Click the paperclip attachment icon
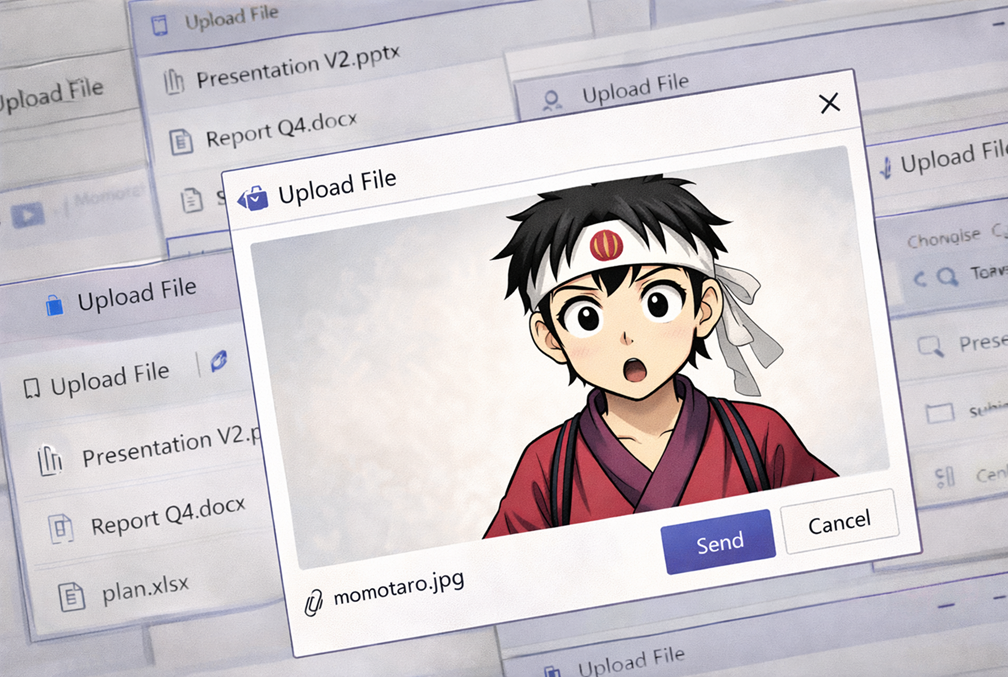The height and width of the screenshot is (677, 1008). [314, 603]
